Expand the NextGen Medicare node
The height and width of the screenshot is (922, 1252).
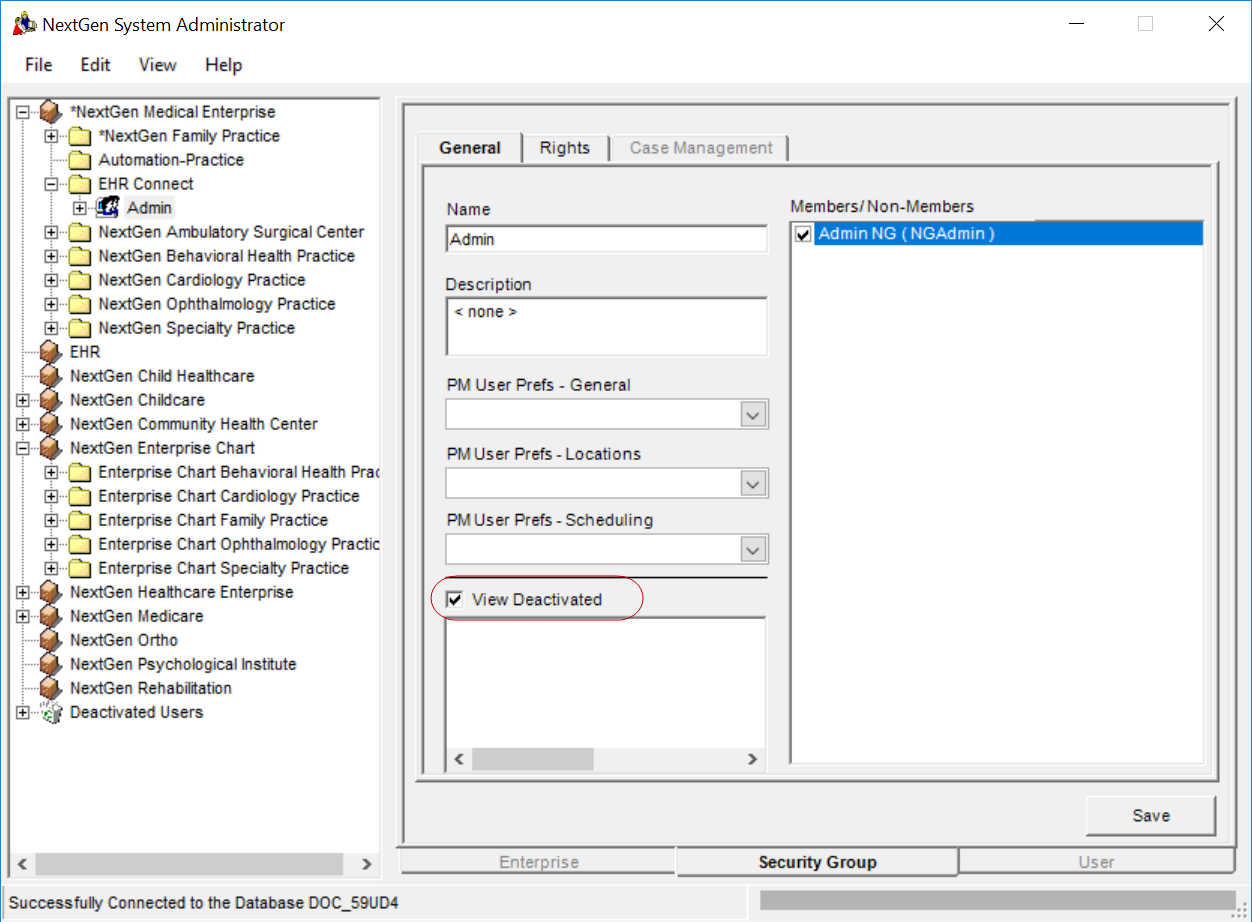point(23,616)
